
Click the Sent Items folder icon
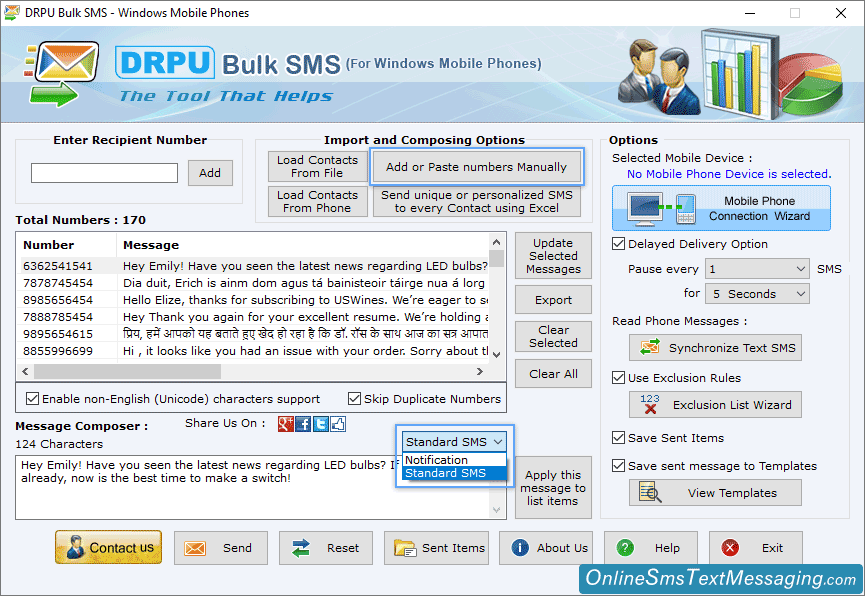click(405, 548)
